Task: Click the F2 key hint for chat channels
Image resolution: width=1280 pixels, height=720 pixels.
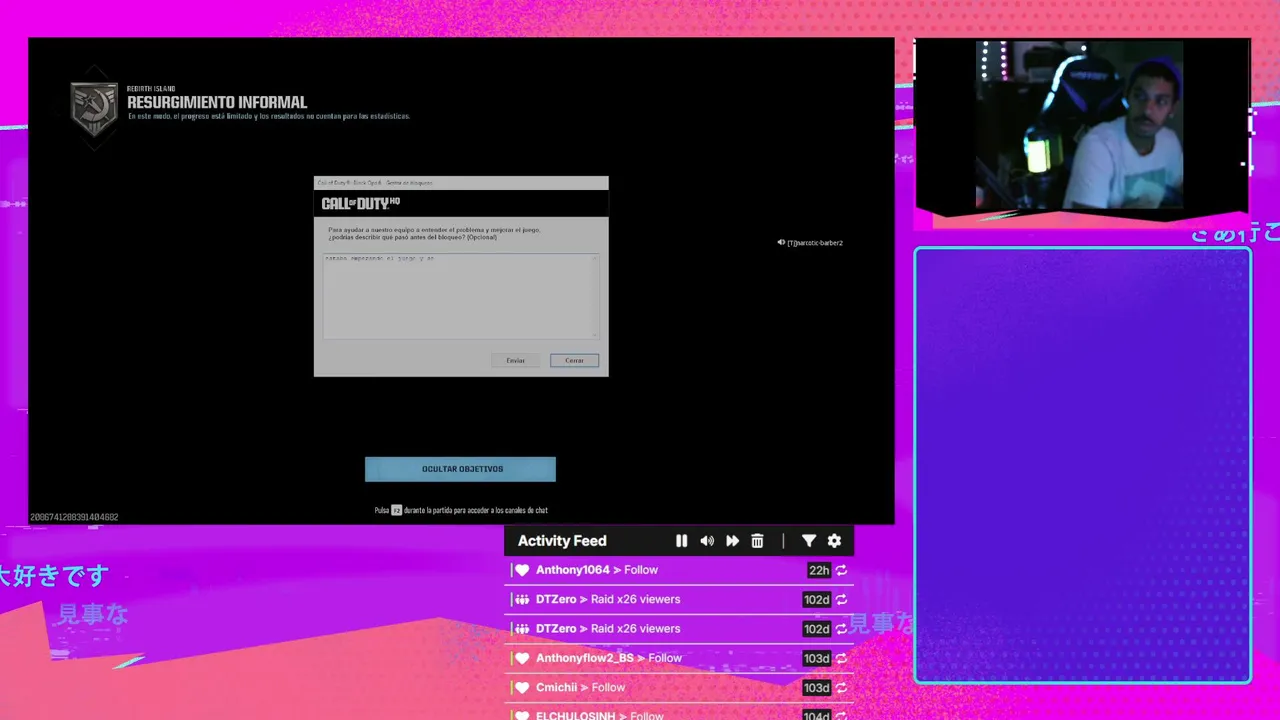Action: [x=396, y=510]
